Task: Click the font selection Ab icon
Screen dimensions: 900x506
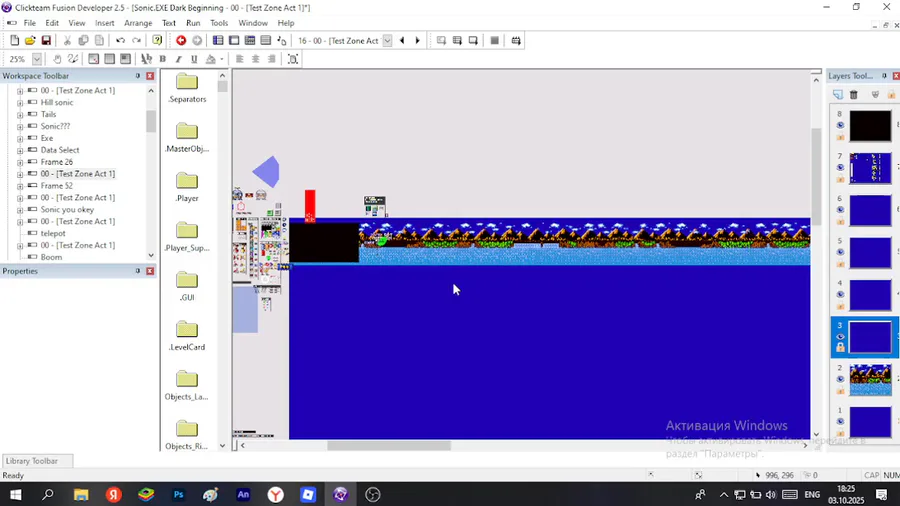Action: click(146, 59)
